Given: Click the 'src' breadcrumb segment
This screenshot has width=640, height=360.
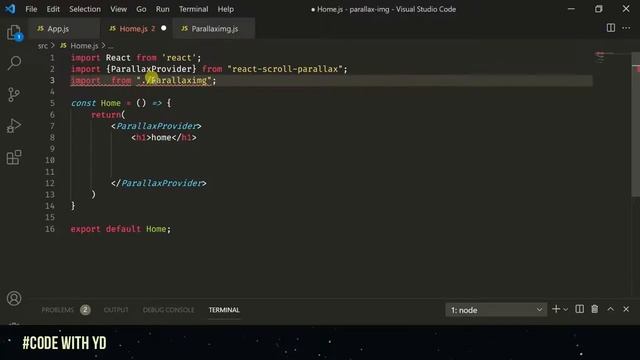Looking at the screenshot, I should tap(43, 46).
